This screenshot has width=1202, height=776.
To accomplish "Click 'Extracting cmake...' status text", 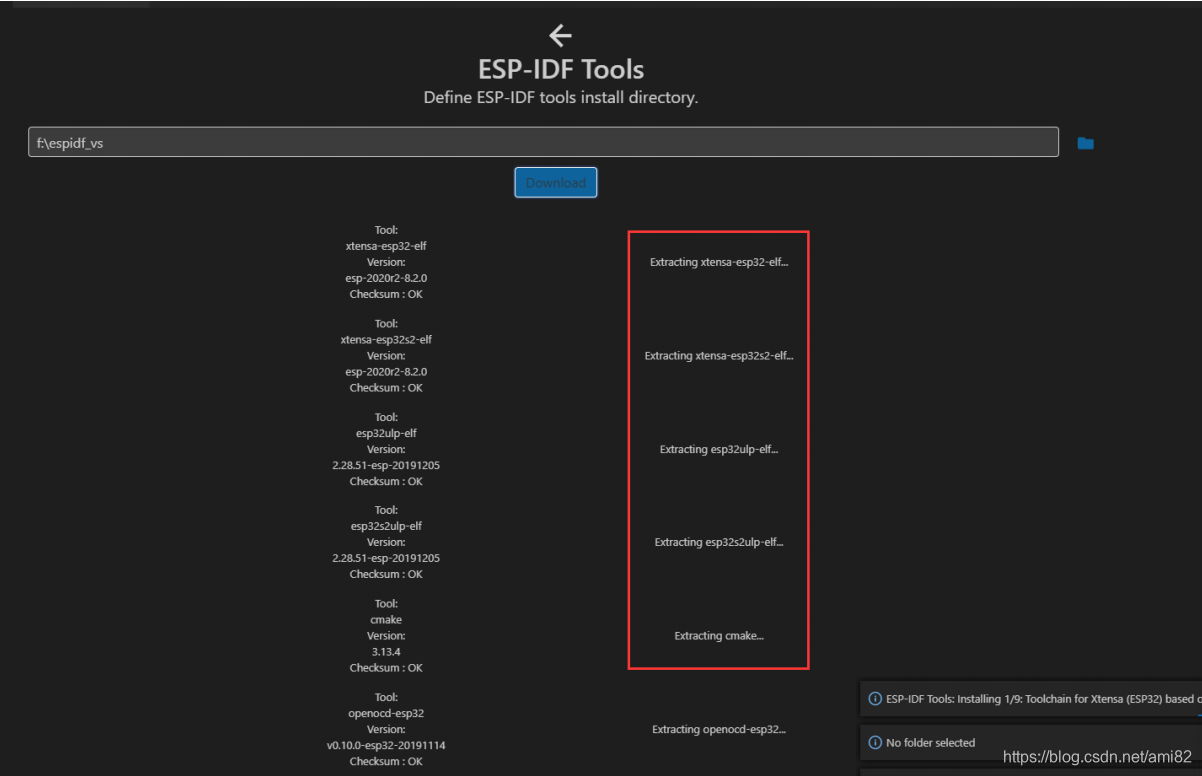I will coord(719,636).
